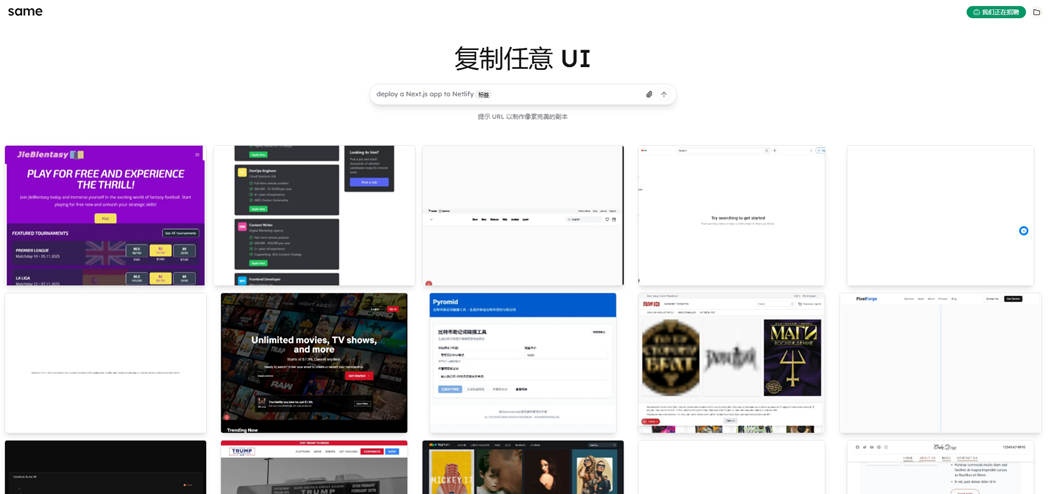Open the folder icon at top right
The image size is (1048, 494).
coord(1037,12)
